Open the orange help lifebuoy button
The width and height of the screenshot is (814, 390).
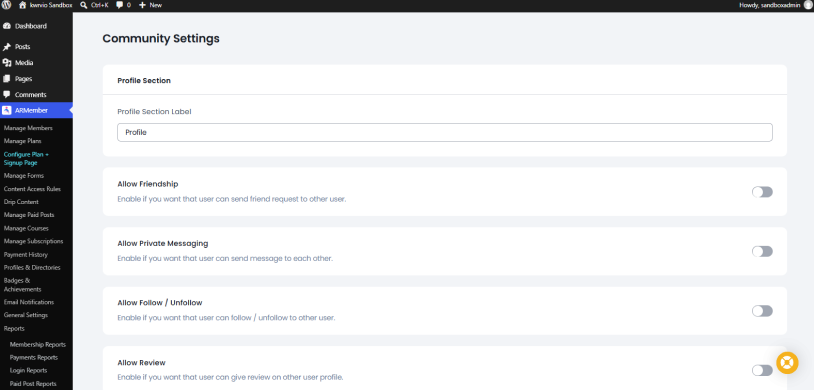(787, 363)
